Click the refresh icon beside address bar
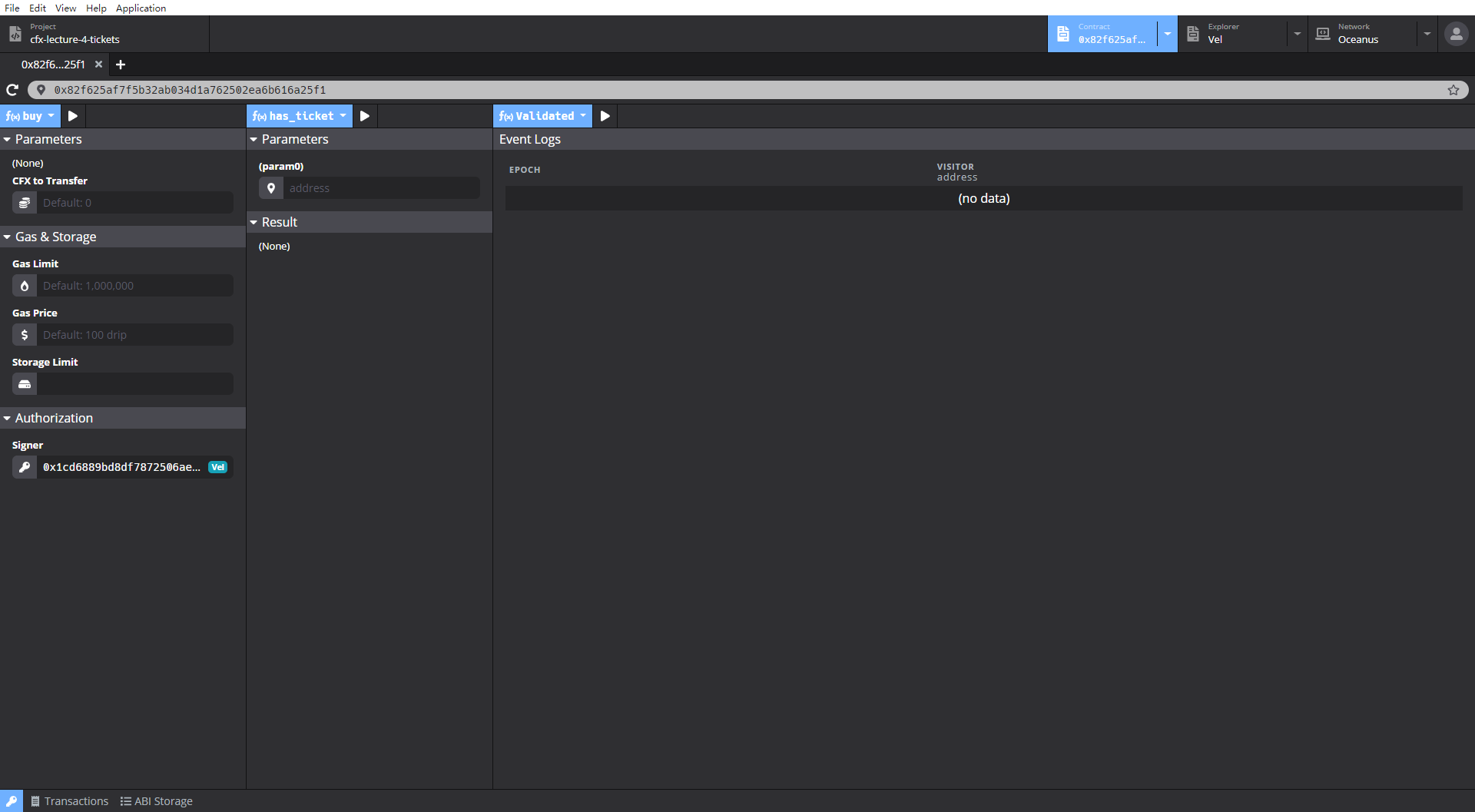Viewport: 1475px width, 812px height. click(x=12, y=90)
